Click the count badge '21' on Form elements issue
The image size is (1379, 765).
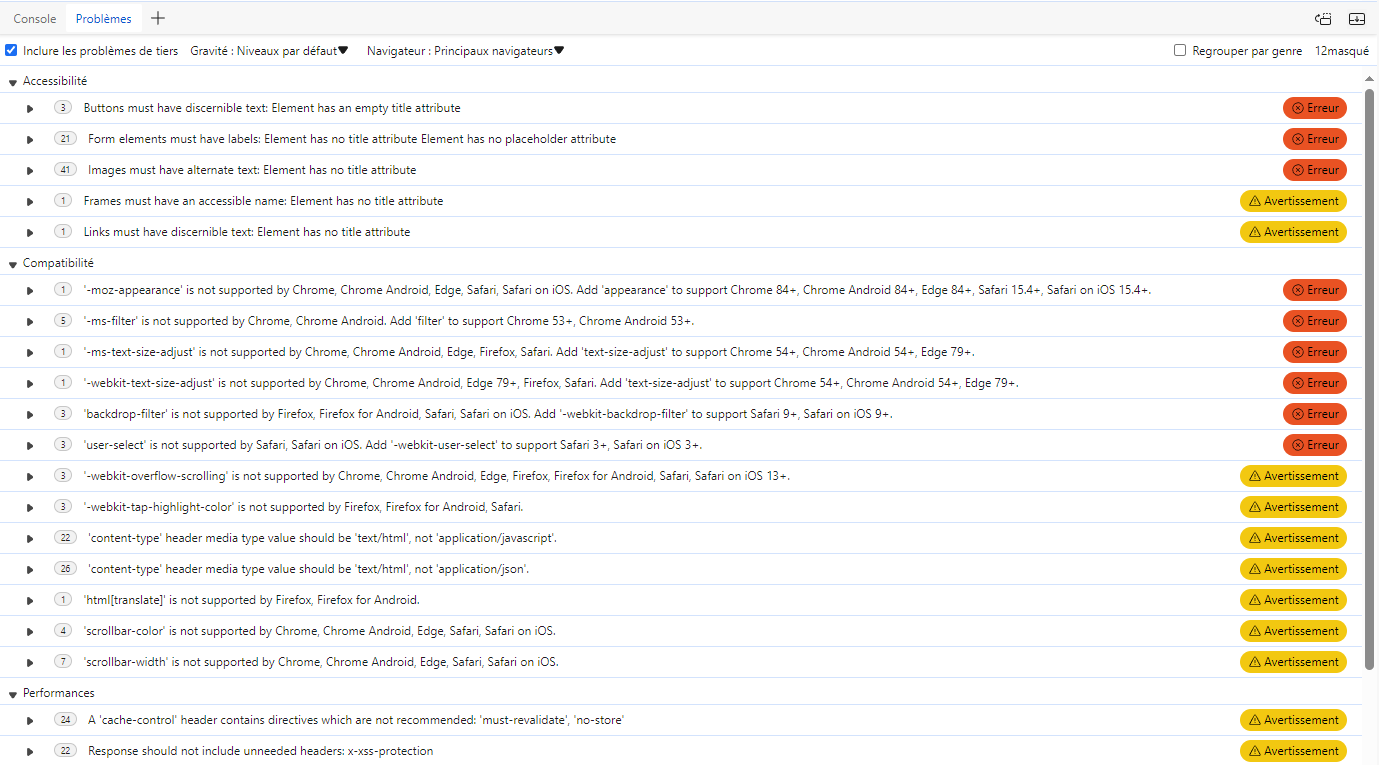[65, 139]
